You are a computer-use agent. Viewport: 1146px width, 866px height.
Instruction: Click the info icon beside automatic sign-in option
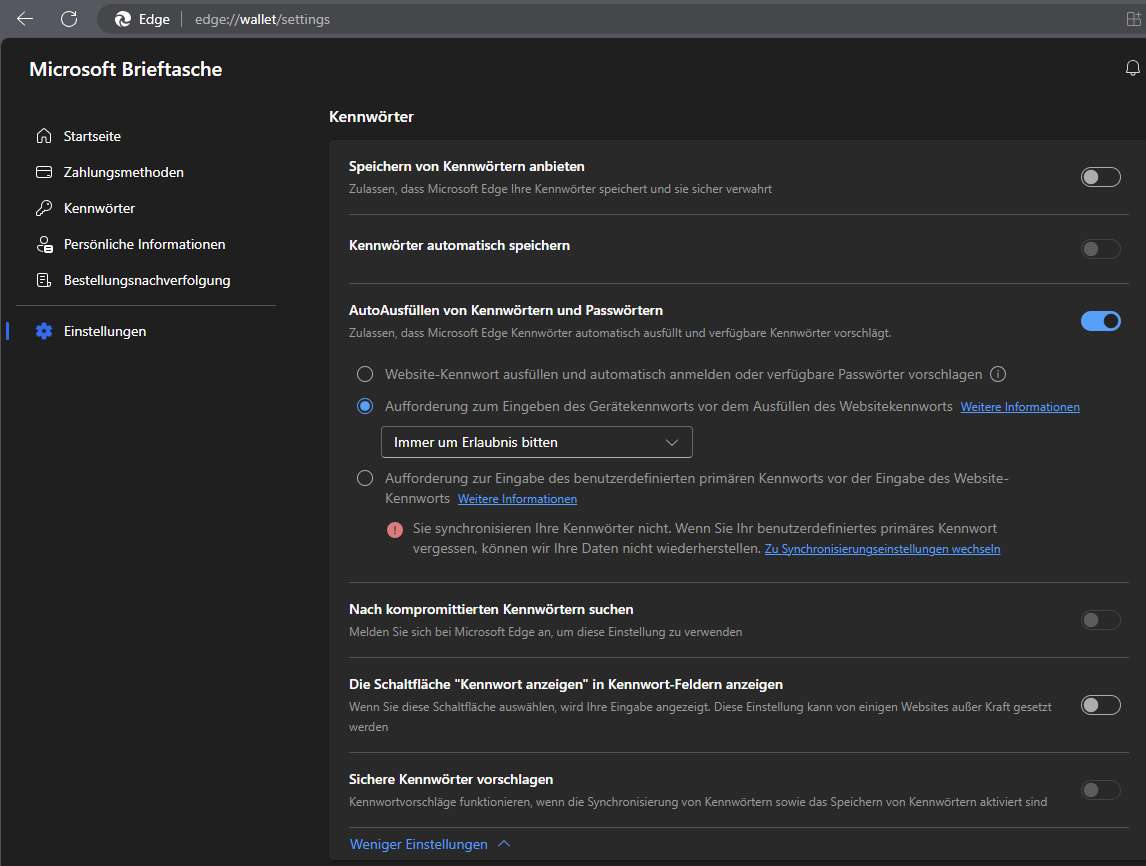coord(998,374)
